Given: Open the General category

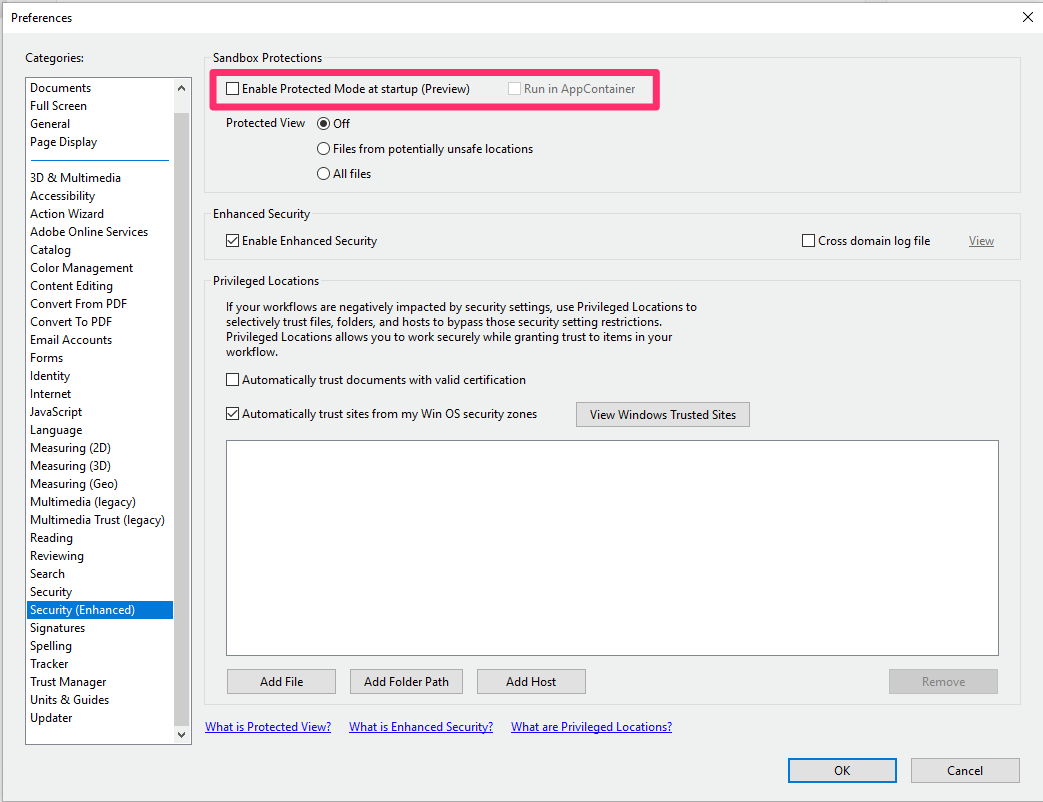Looking at the screenshot, I should [x=100, y=124].
